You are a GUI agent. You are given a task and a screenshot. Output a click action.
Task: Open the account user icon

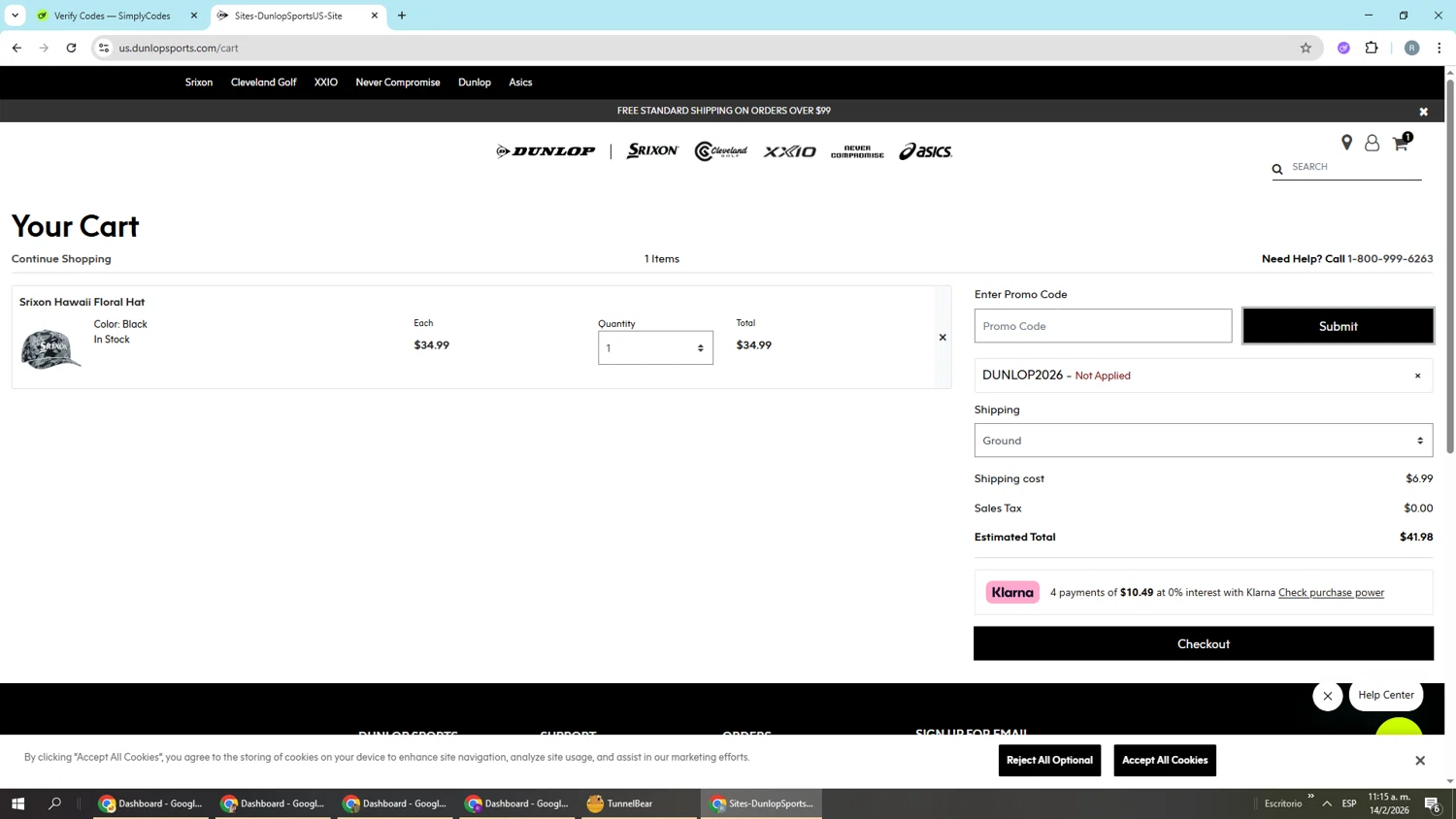tap(1372, 143)
